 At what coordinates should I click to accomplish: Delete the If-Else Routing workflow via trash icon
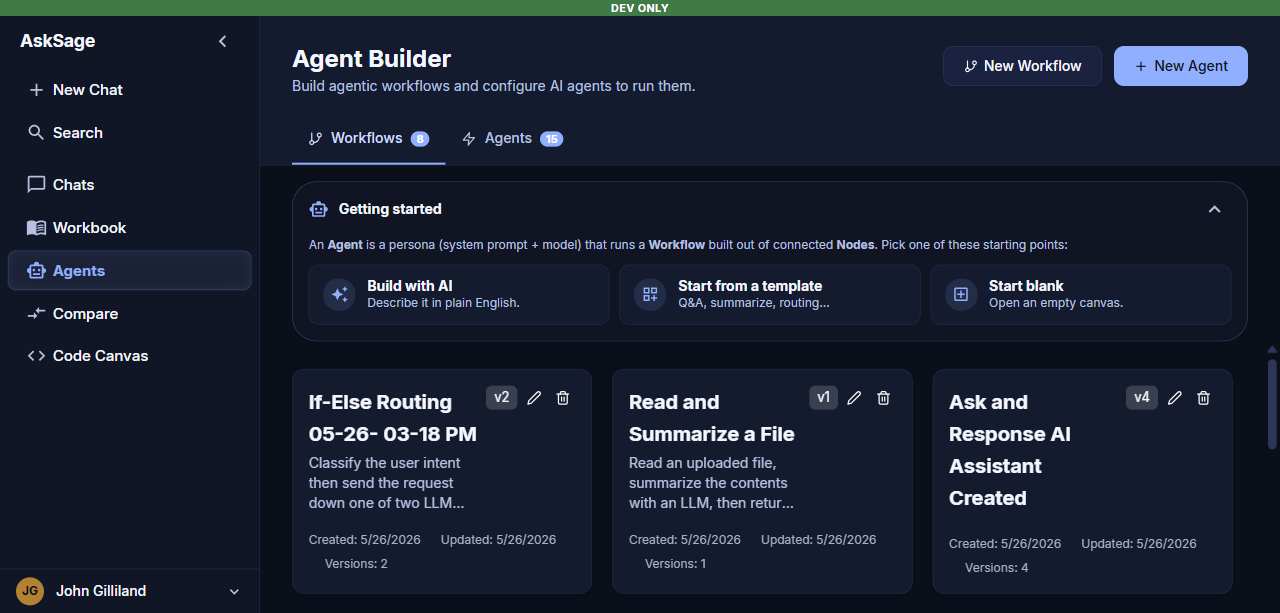563,398
